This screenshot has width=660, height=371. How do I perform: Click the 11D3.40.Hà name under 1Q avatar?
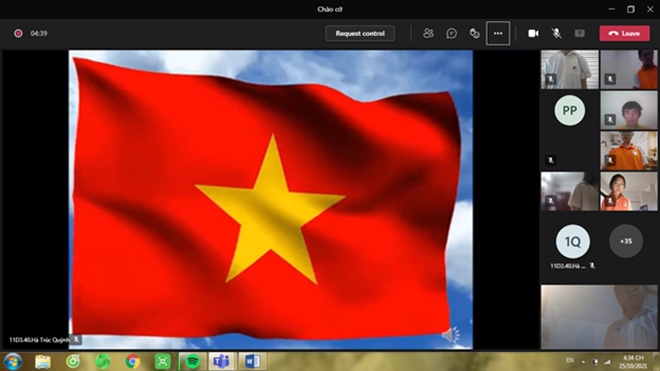(567, 266)
